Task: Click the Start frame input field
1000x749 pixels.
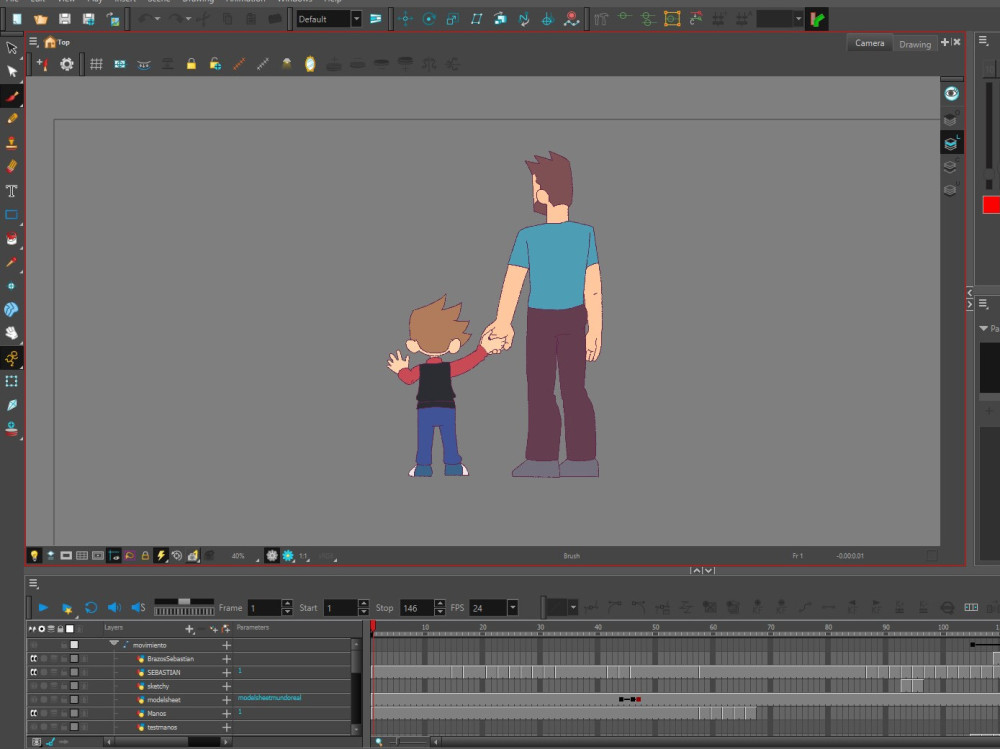Action: pyautogui.click(x=340, y=608)
